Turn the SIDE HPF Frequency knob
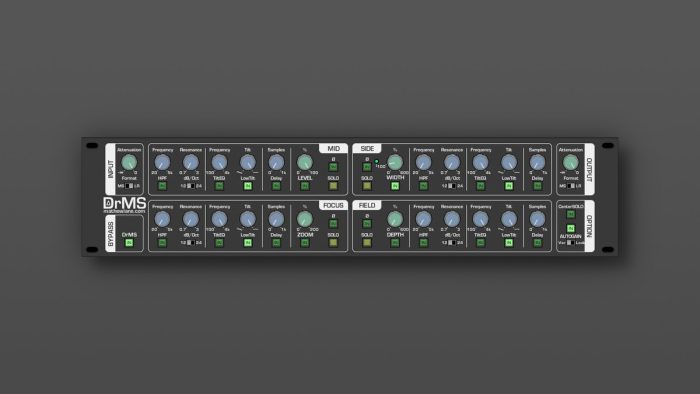 423,162
